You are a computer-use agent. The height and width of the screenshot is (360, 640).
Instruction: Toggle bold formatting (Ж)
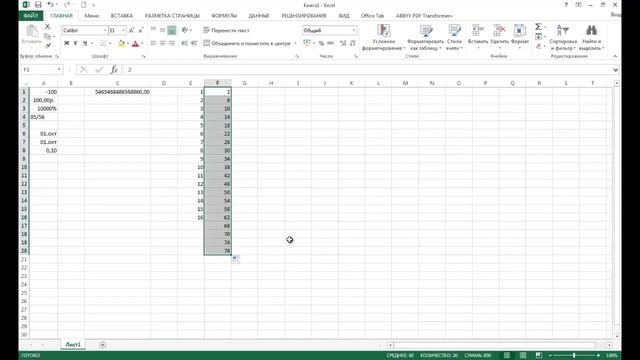[67, 43]
